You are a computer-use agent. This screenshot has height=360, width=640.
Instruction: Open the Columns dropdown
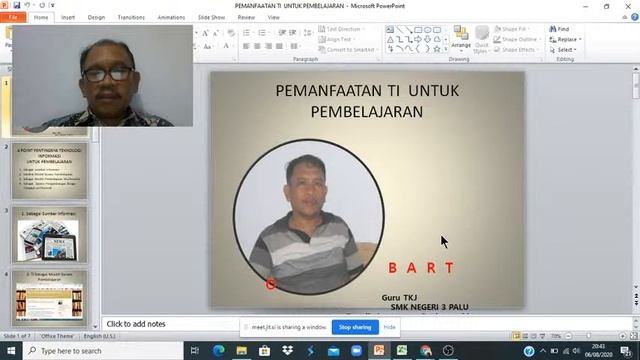[295, 46]
